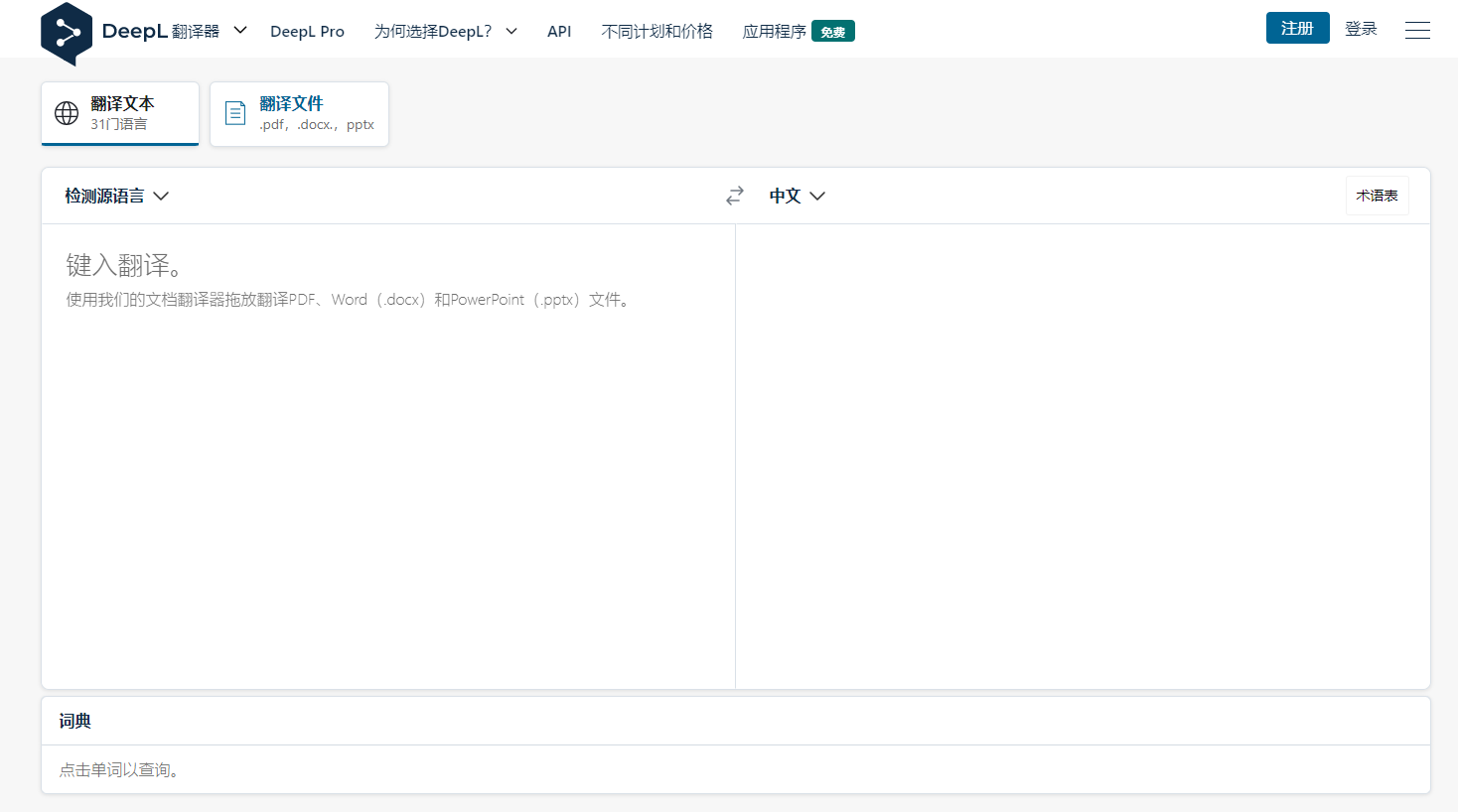Open the 中文 target language dropdown
The image size is (1458, 812).
798,196
